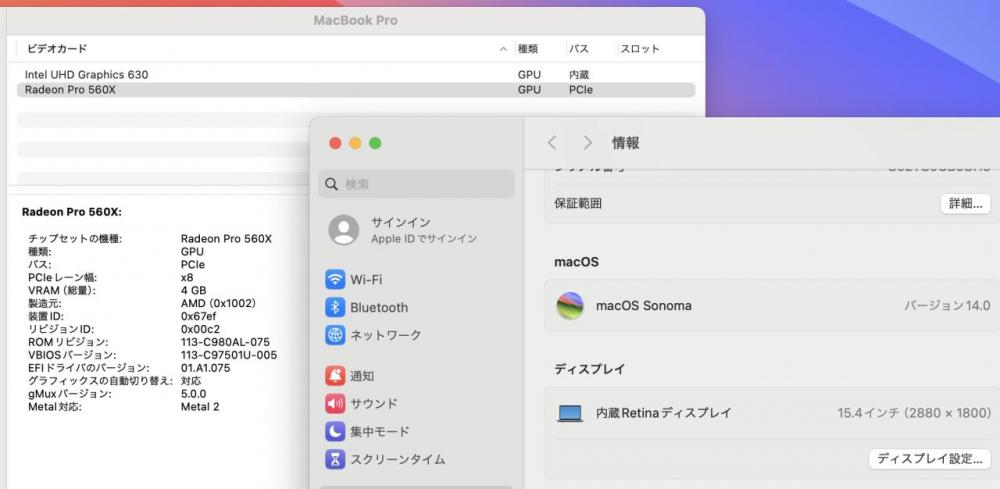1000x489 pixels.
Task: Select the Focus mode moon icon
Action: coord(335,432)
